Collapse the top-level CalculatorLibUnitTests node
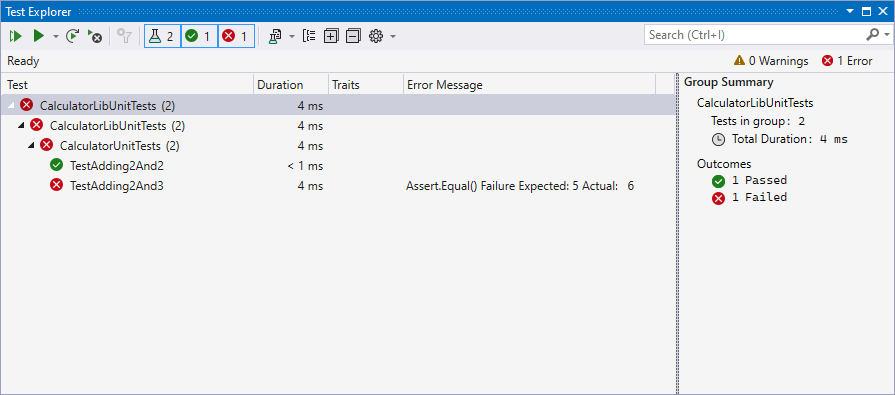This screenshot has height=395, width=895. pos(11,106)
